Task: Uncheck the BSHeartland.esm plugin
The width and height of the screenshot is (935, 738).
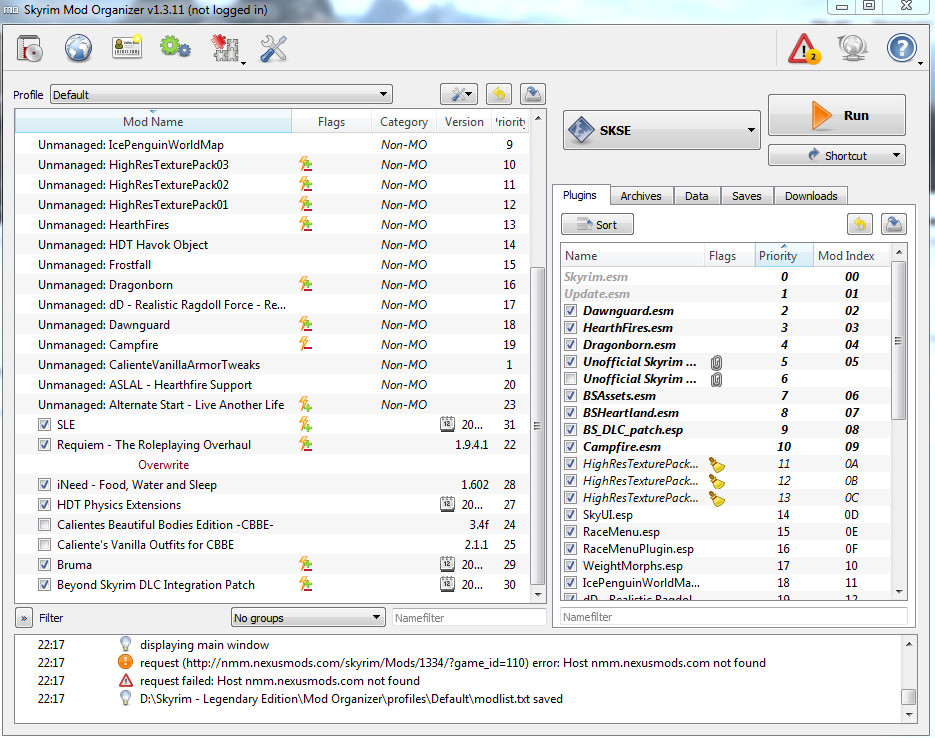Action: [x=571, y=413]
